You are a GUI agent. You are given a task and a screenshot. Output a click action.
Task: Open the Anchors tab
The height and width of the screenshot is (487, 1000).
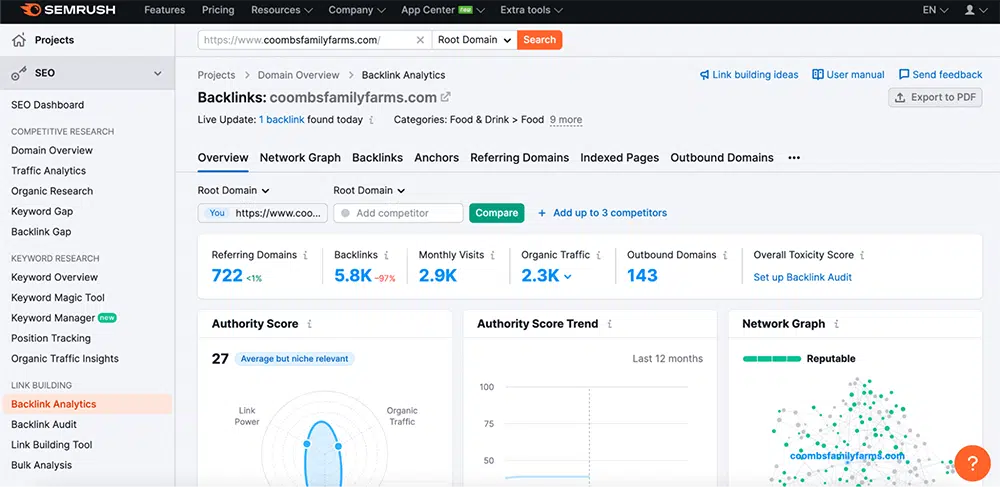click(436, 158)
